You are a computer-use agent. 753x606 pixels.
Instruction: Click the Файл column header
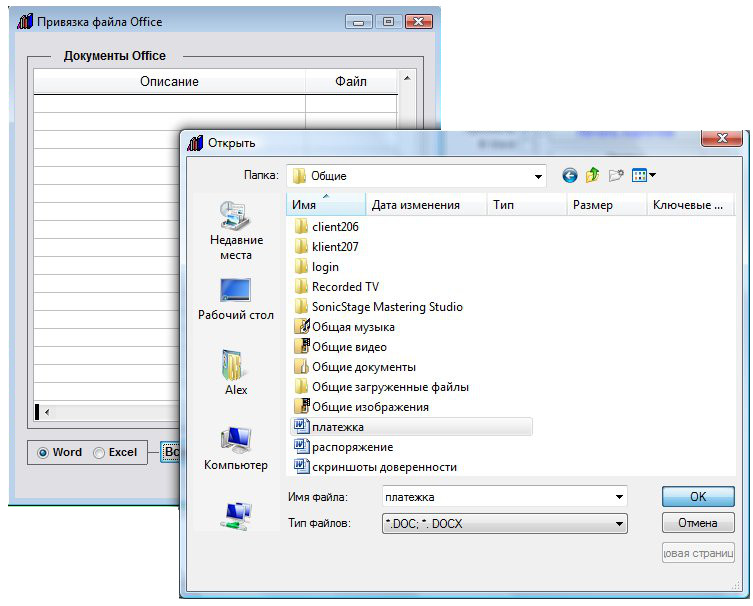click(351, 82)
